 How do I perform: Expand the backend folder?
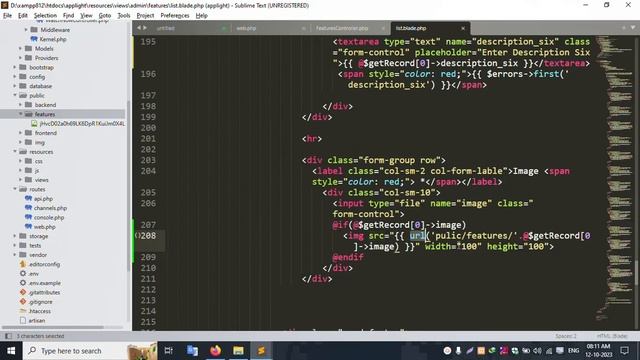pyautogui.click(x=20, y=105)
